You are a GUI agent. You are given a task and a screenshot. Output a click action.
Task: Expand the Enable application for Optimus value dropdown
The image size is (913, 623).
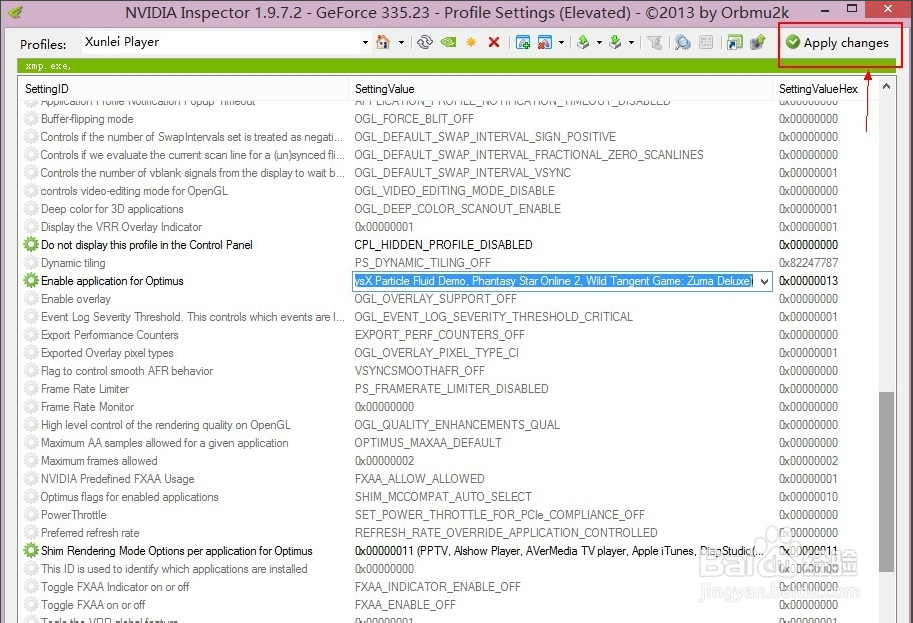765,281
